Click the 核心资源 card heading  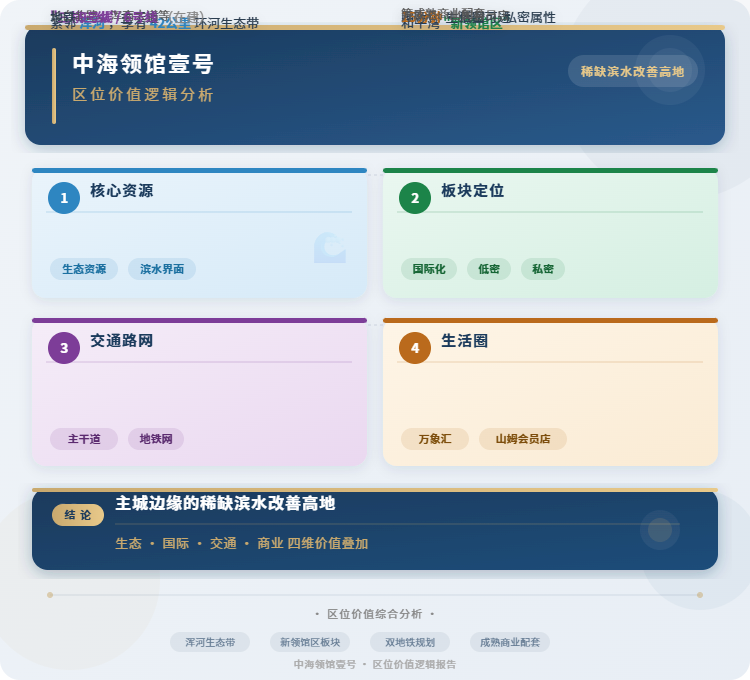[122, 191]
